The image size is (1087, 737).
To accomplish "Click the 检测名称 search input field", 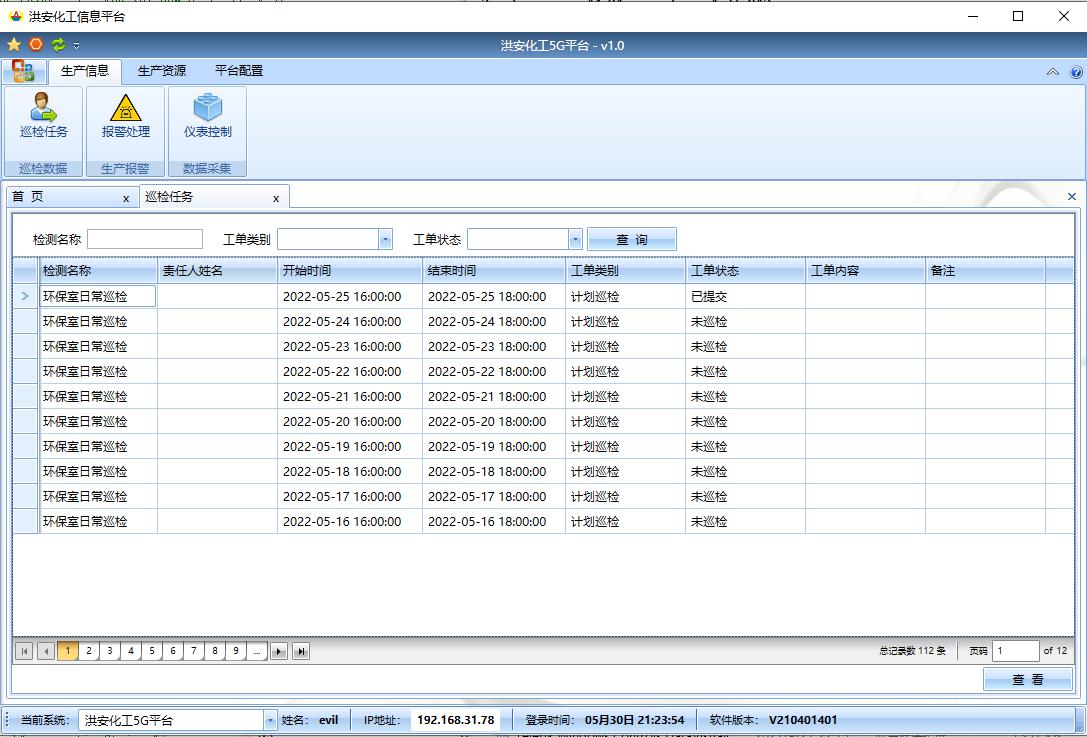I will click(x=145, y=239).
